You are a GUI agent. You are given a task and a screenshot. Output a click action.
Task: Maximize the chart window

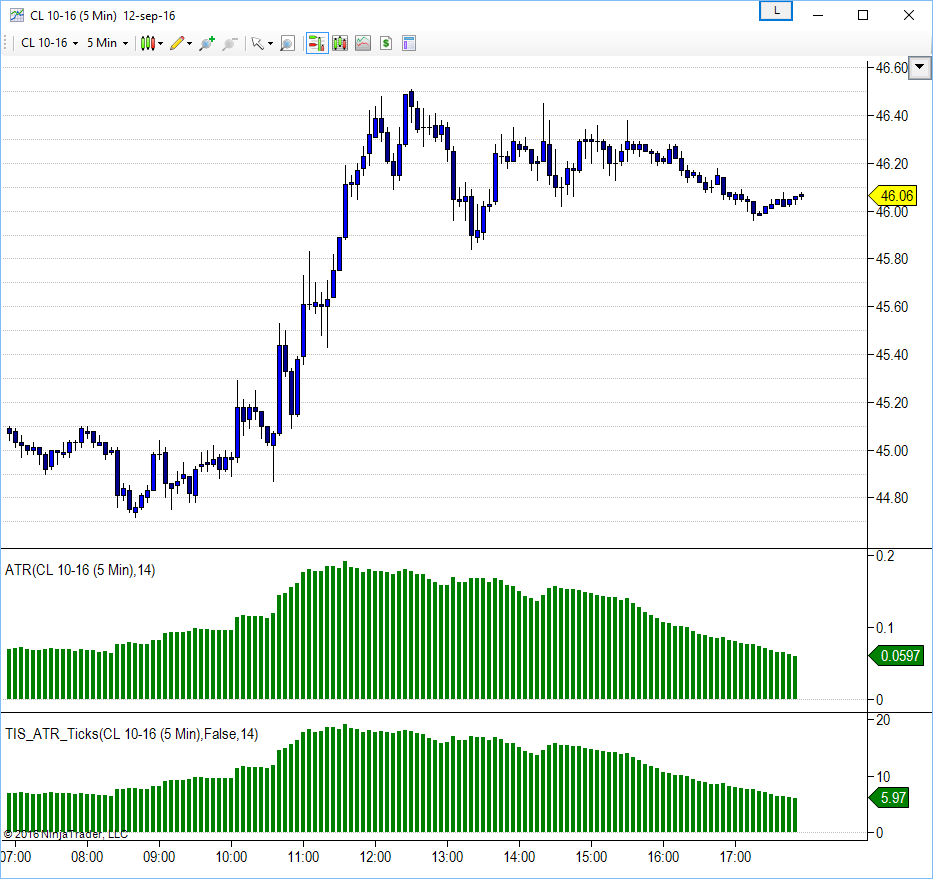point(863,15)
